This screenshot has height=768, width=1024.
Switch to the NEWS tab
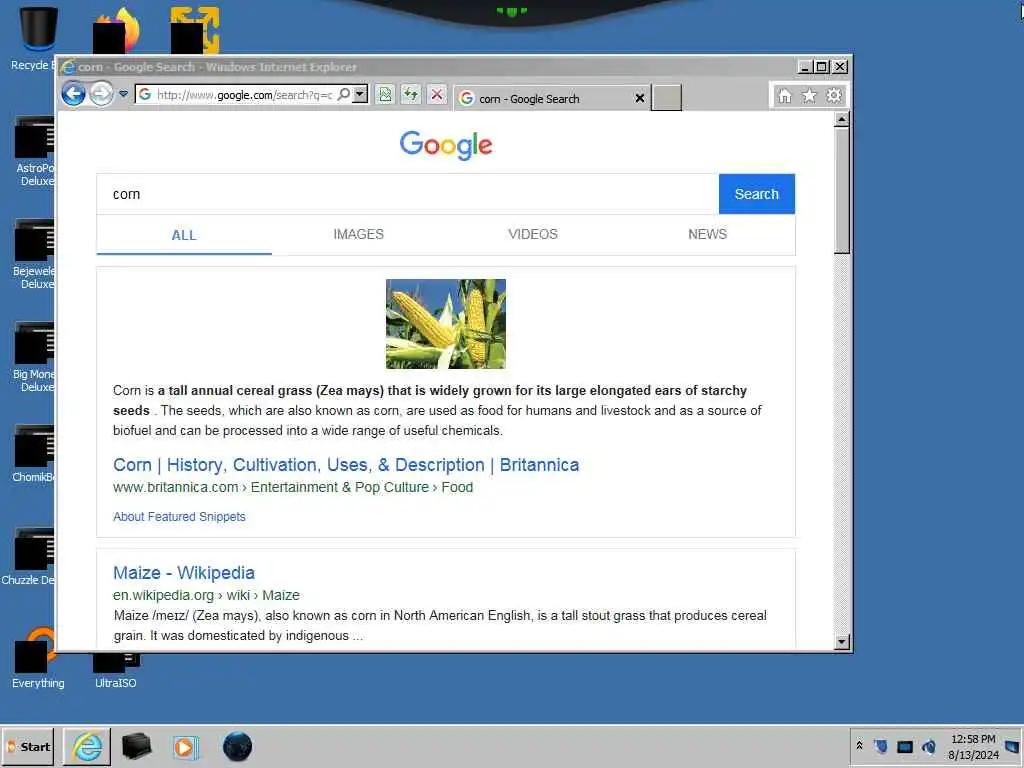[x=707, y=234]
